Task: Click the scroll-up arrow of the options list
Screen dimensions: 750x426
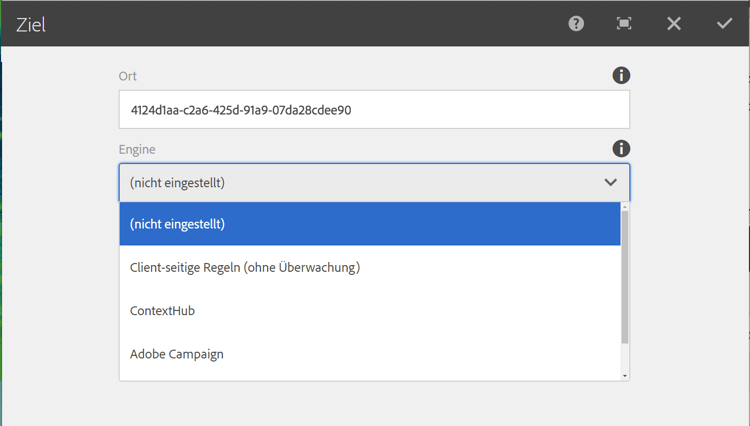Action: 625,207
